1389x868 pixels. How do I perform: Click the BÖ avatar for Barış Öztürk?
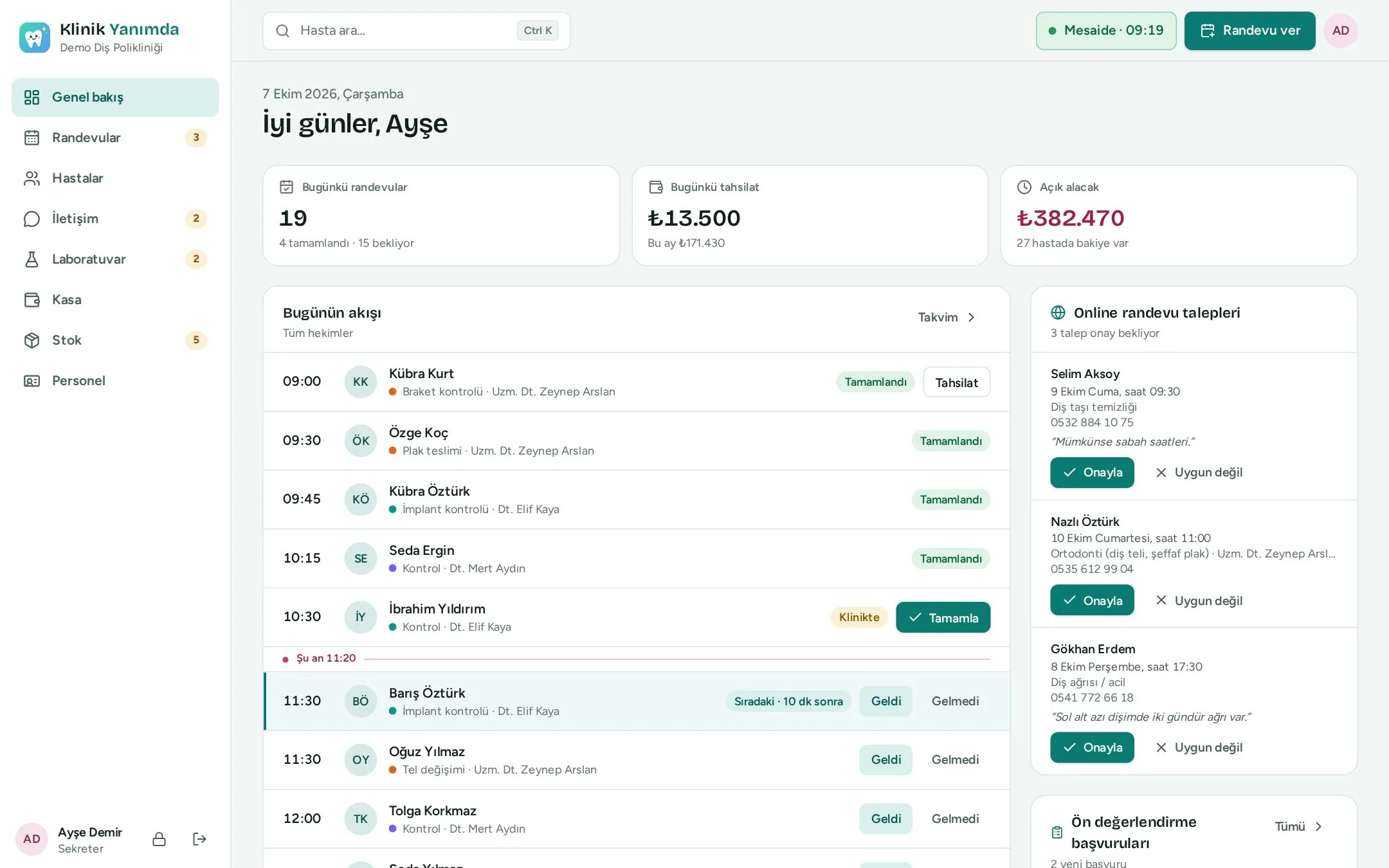point(360,701)
